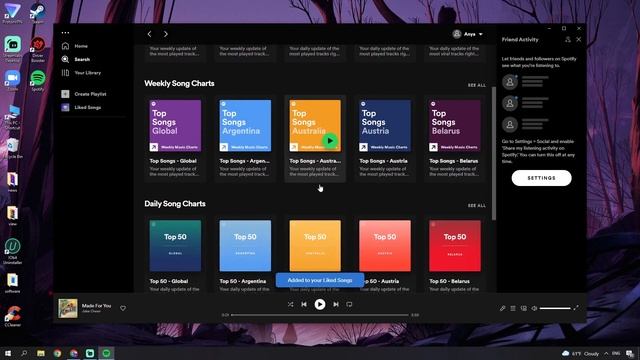This screenshot has width=640, height=360.
Task: Open Search in the sidebar
Action: tap(76, 60)
